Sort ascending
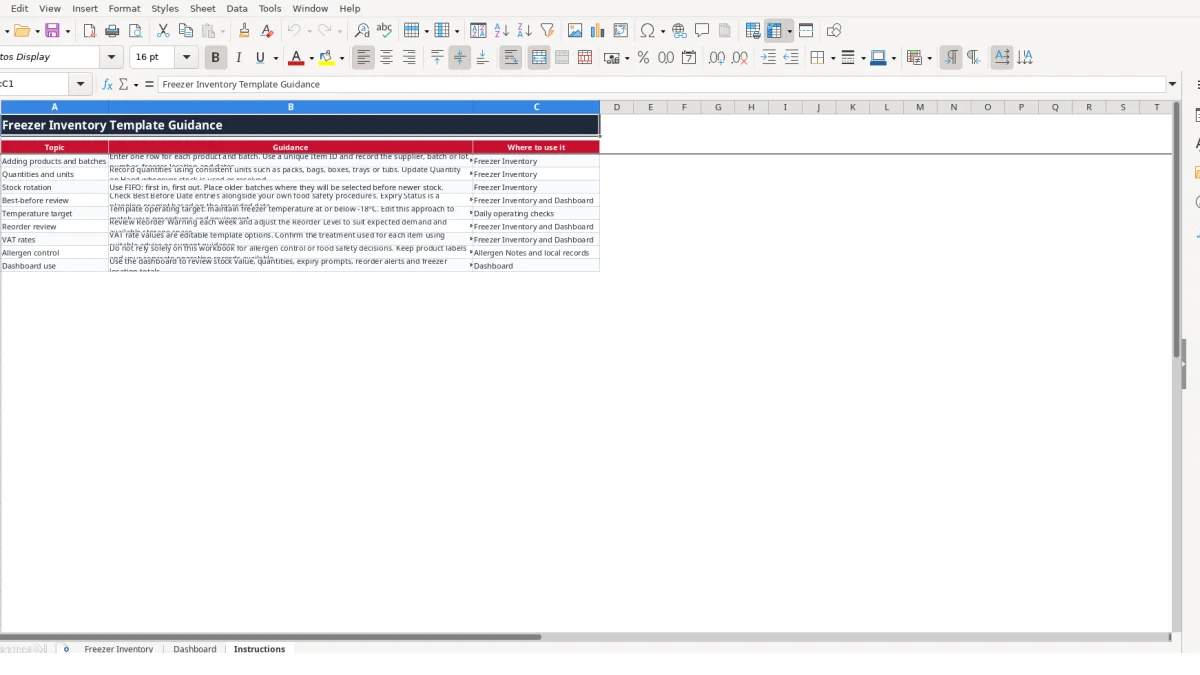Viewport: 1200px width, 675px height. (502, 31)
